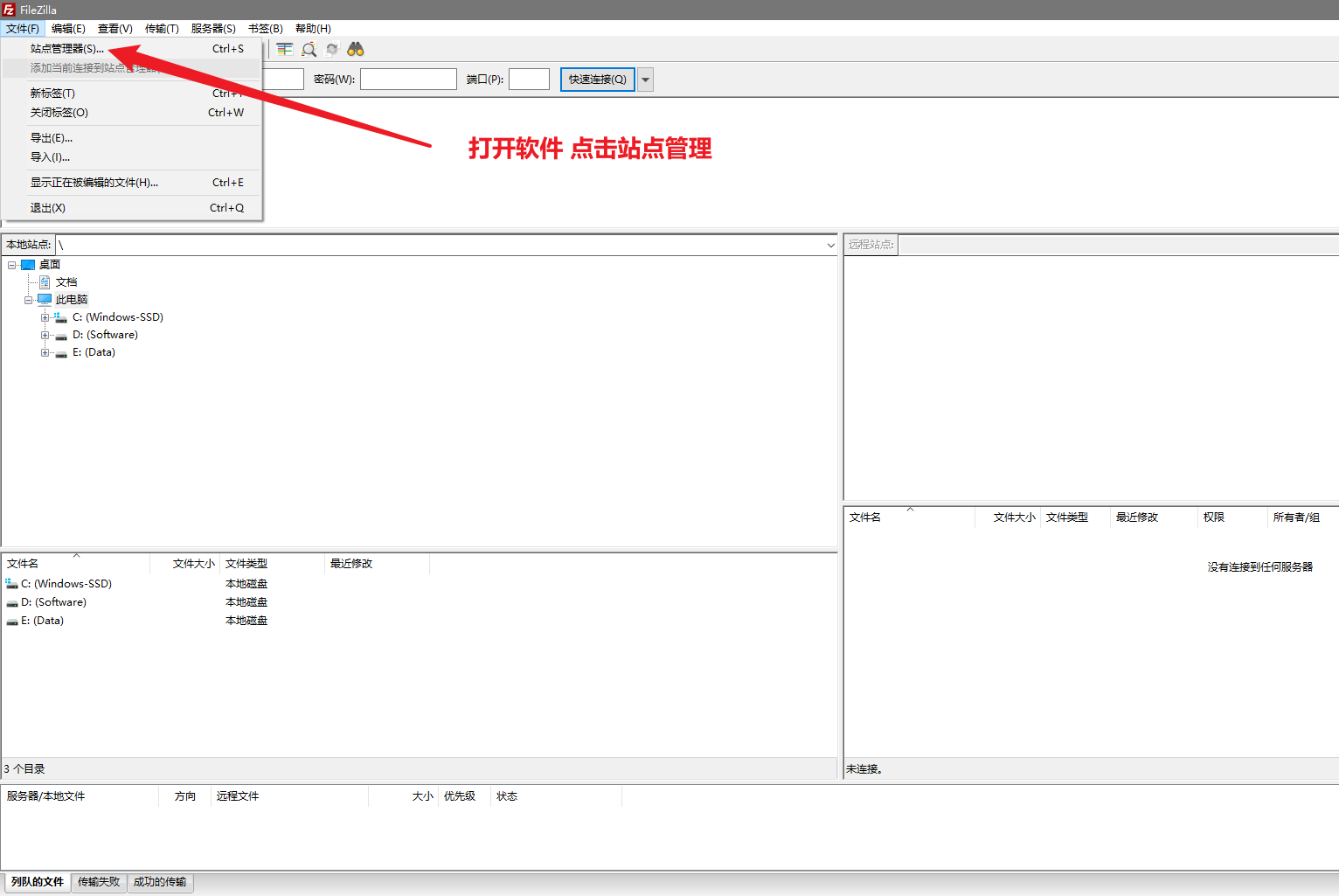
Task: Switch to the 列队的文件 tab
Action: pos(38,882)
